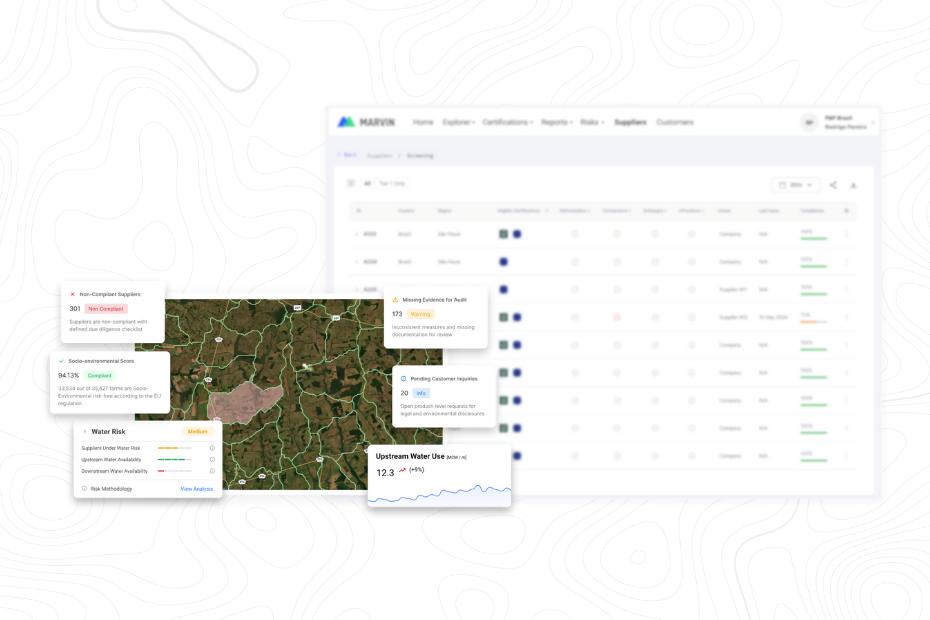Filter the Eligible Certifications column
930x620 pixels.
[x=547, y=211]
